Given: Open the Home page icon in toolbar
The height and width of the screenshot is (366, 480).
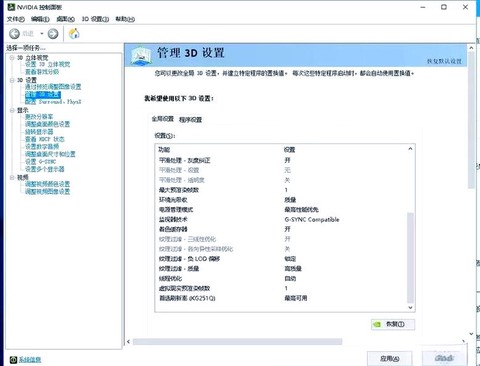Looking at the screenshot, I should (x=74, y=33).
